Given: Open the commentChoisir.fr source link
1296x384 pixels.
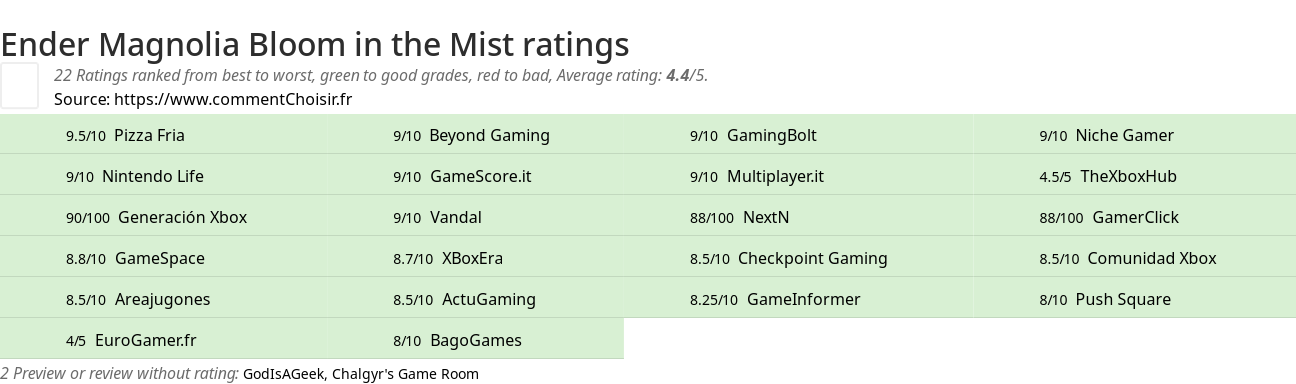Looking at the screenshot, I should coord(233,99).
